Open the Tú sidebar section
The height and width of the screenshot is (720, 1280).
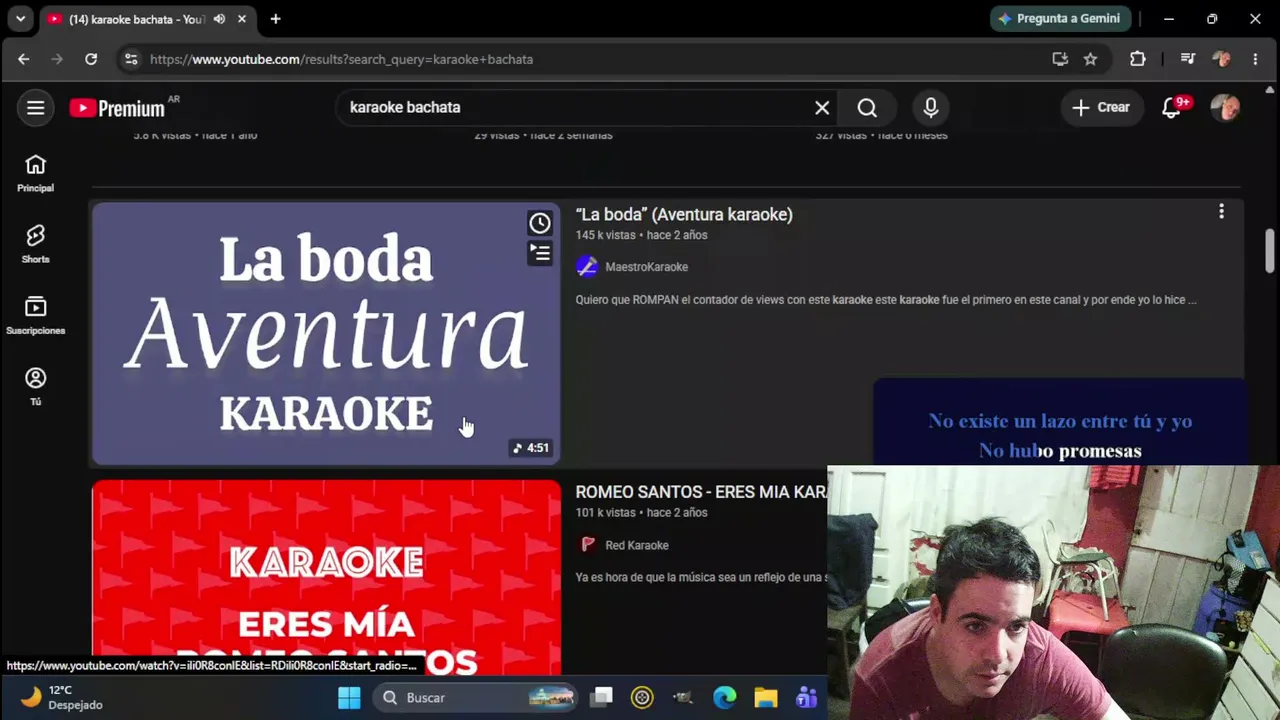coord(35,387)
